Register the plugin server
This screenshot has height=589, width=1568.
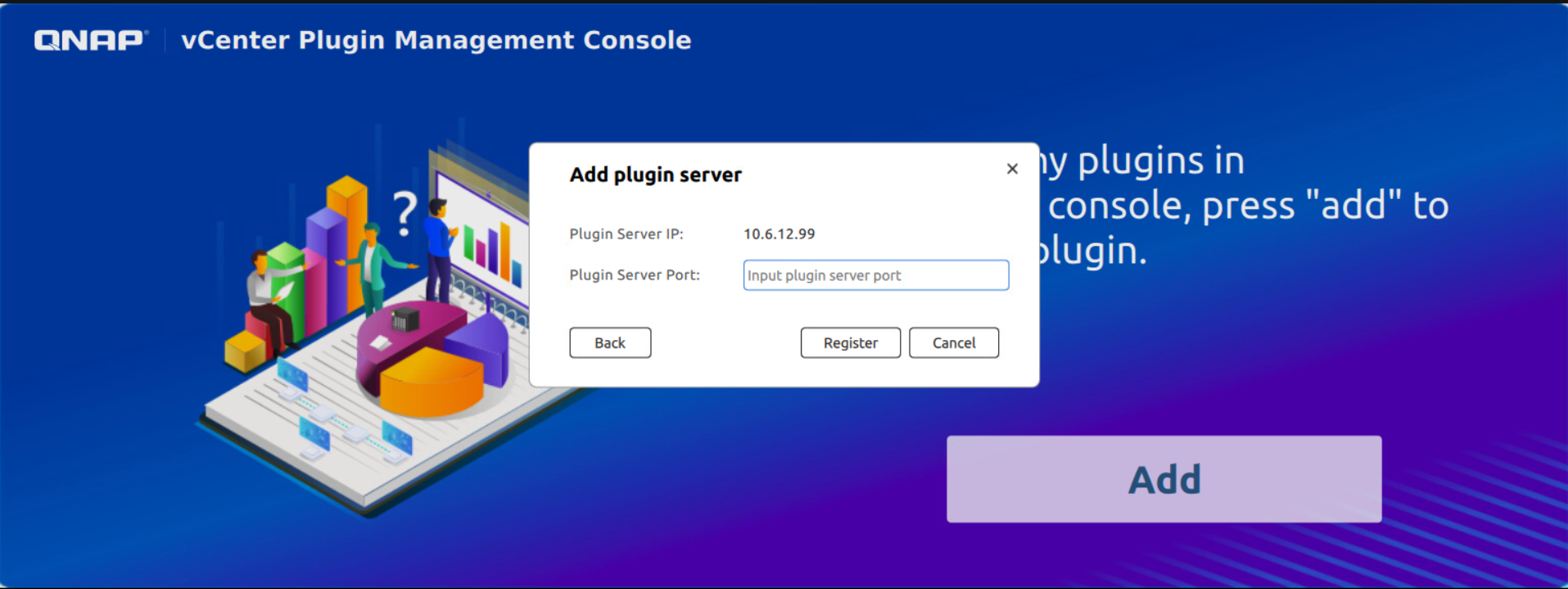point(850,342)
